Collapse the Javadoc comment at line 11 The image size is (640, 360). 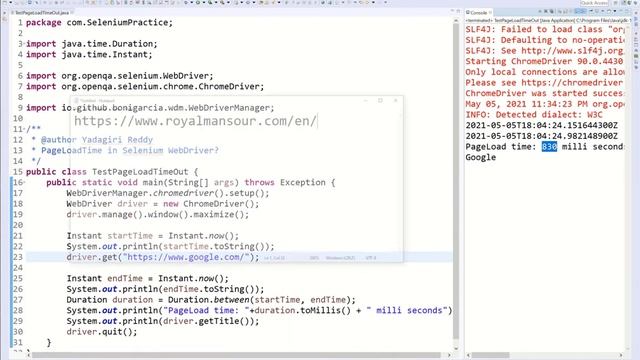tap(24, 129)
